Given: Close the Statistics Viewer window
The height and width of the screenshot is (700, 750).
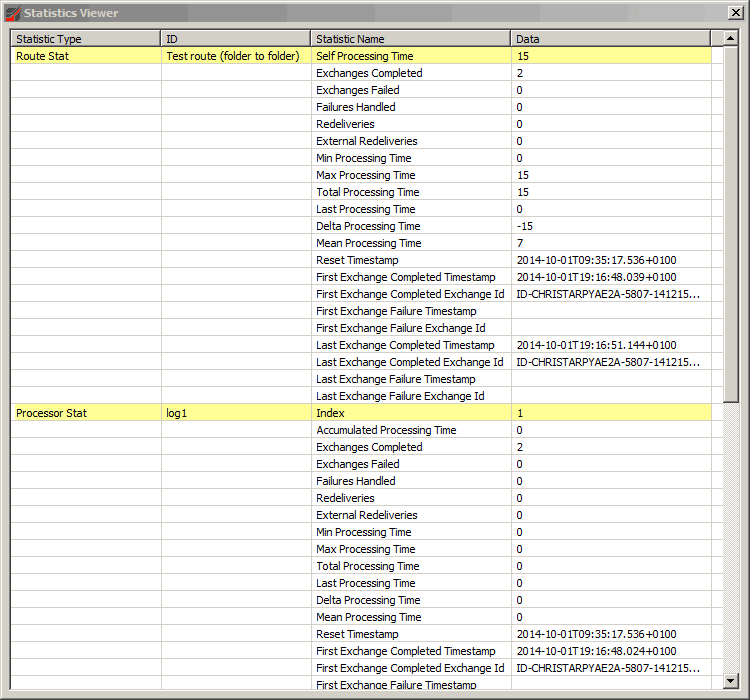Looking at the screenshot, I should click(x=735, y=13).
